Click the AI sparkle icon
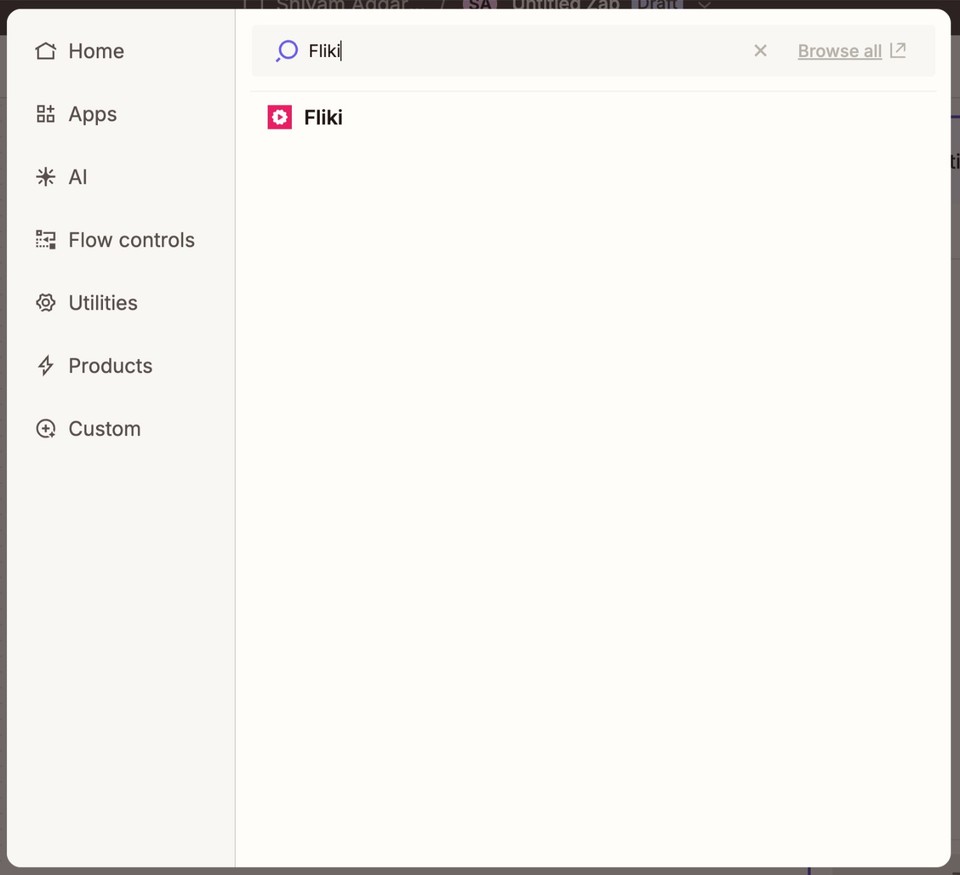This screenshot has height=875, width=960. click(46, 177)
